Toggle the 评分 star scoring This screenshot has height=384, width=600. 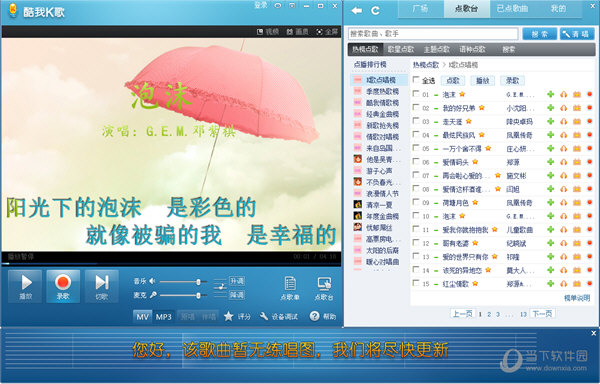coord(237,316)
